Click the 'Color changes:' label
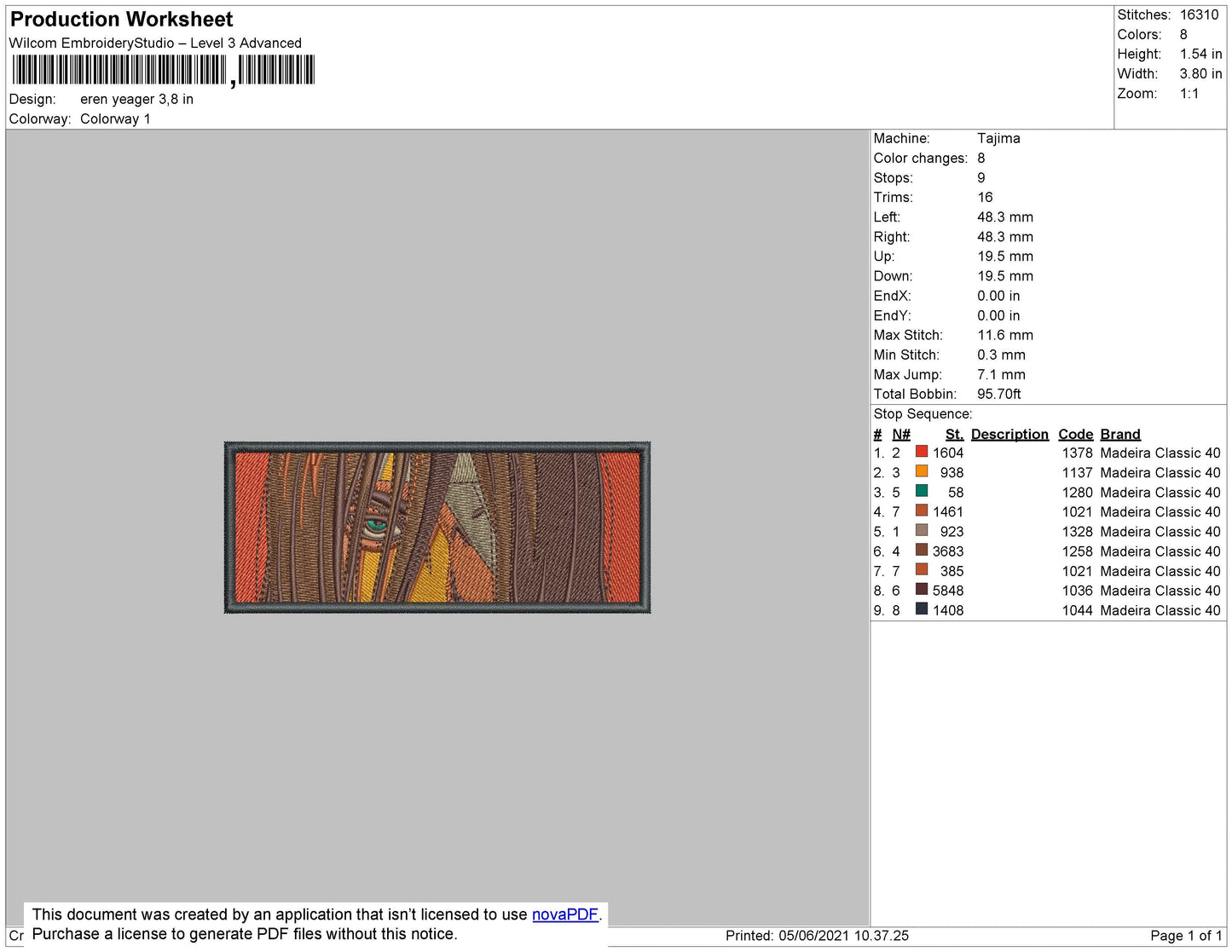1232x952 pixels. point(921,158)
